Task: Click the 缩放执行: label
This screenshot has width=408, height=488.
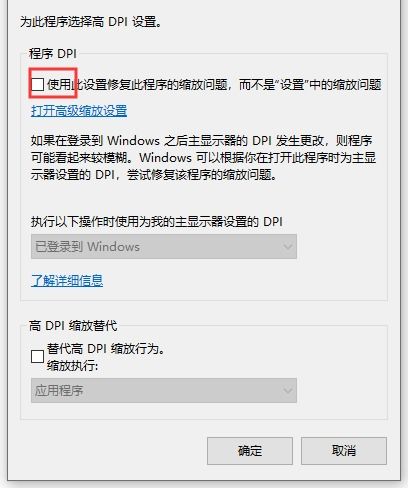Action: pos(72,366)
